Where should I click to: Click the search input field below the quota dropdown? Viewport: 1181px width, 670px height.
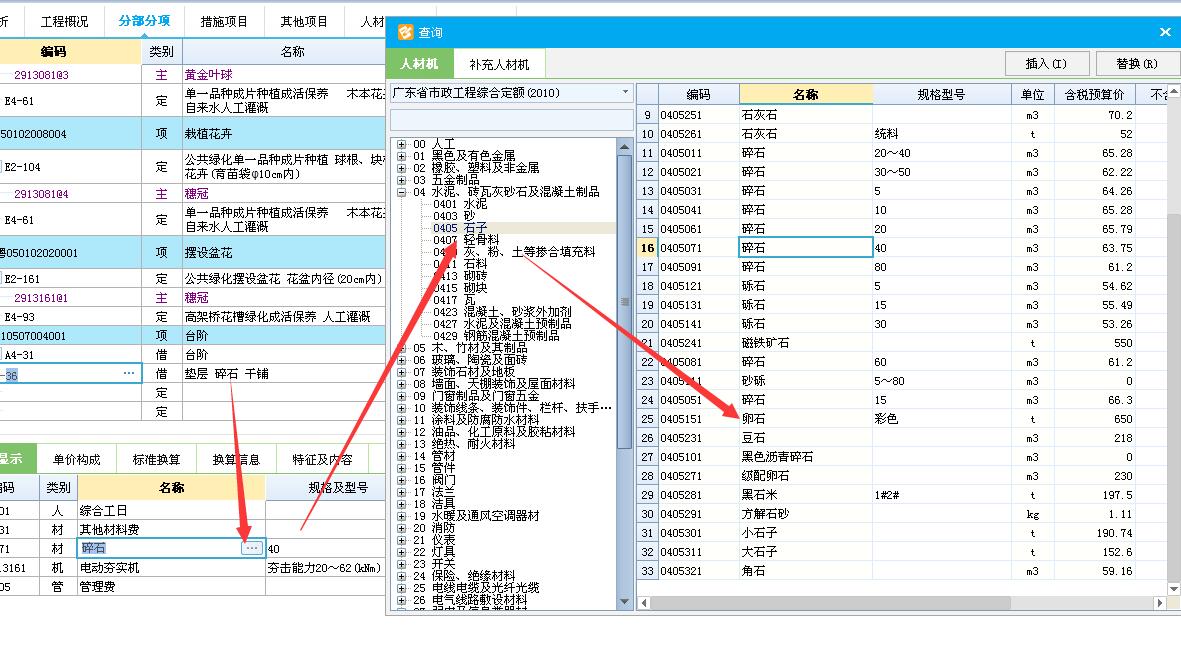pyautogui.click(x=511, y=120)
